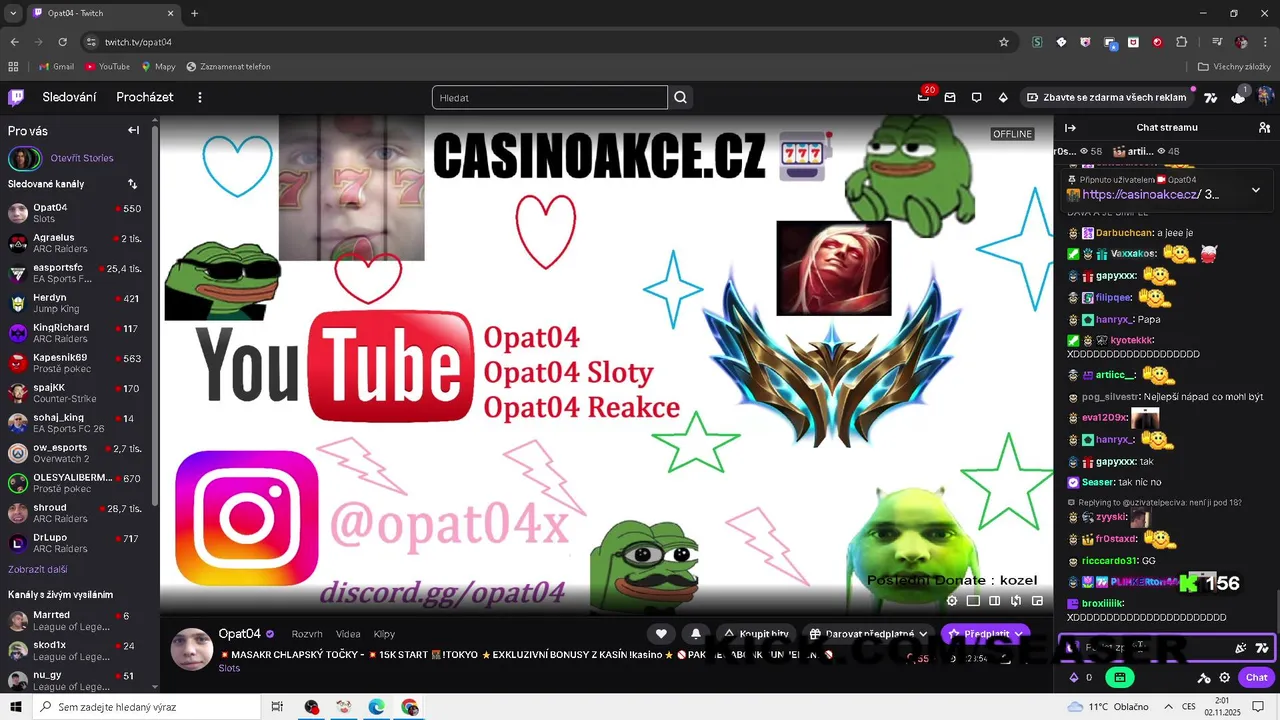Click the Koupit bity button
This screenshot has width=1280, height=720.
pos(756,634)
